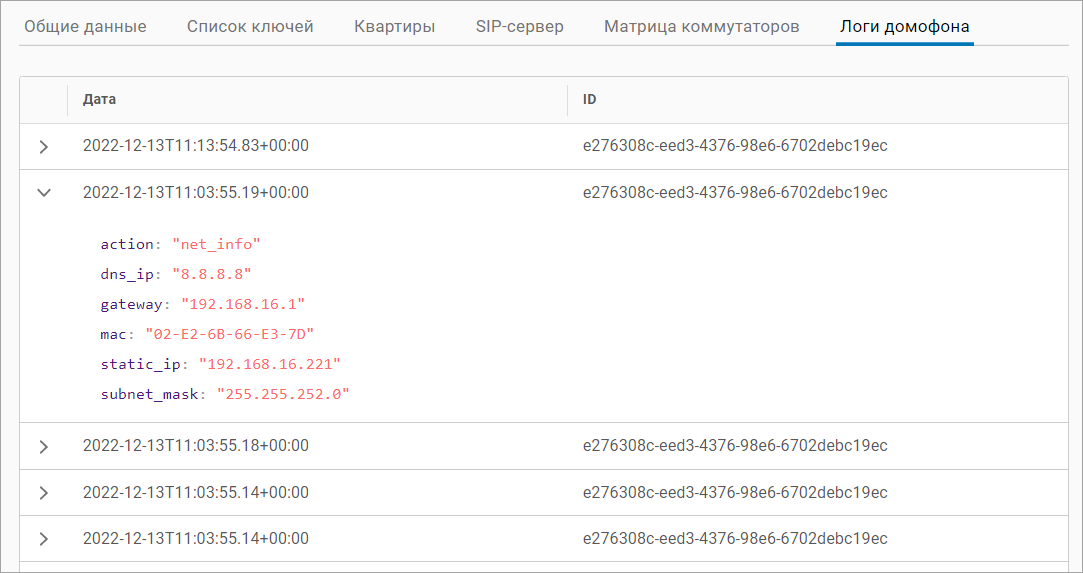Select the Логи домофона tab
Viewport: 1083px width, 573px height.
click(x=904, y=26)
